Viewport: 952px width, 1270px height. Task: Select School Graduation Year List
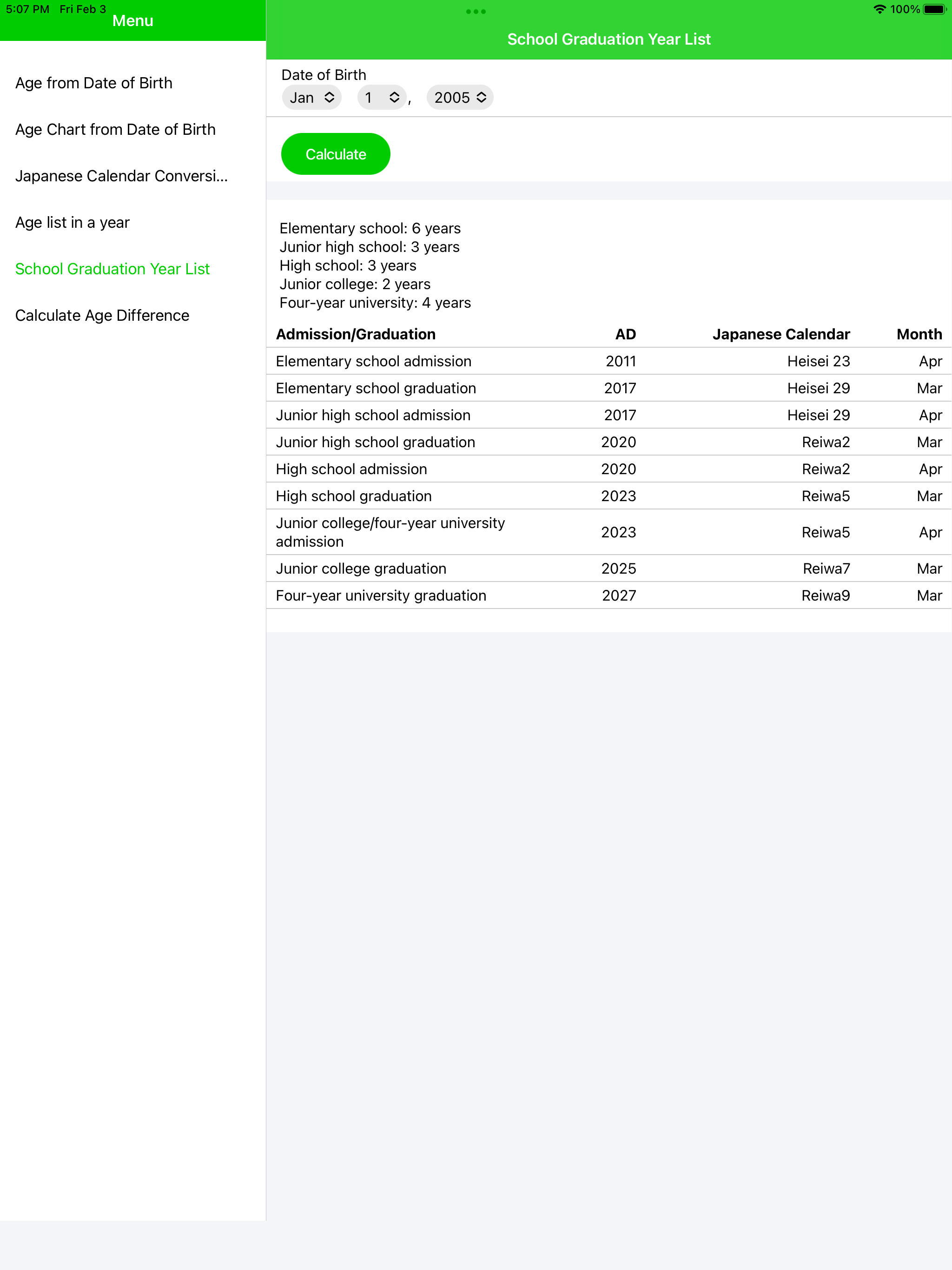[112, 269]
